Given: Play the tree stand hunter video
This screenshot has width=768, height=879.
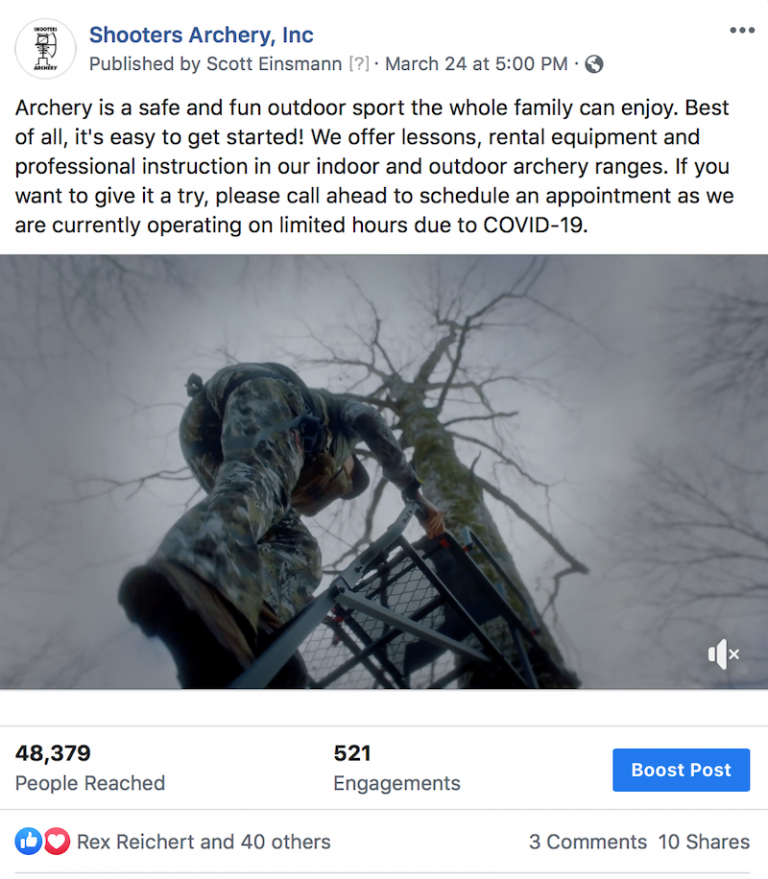Looking at the screenshot, I should pos(384,472).
